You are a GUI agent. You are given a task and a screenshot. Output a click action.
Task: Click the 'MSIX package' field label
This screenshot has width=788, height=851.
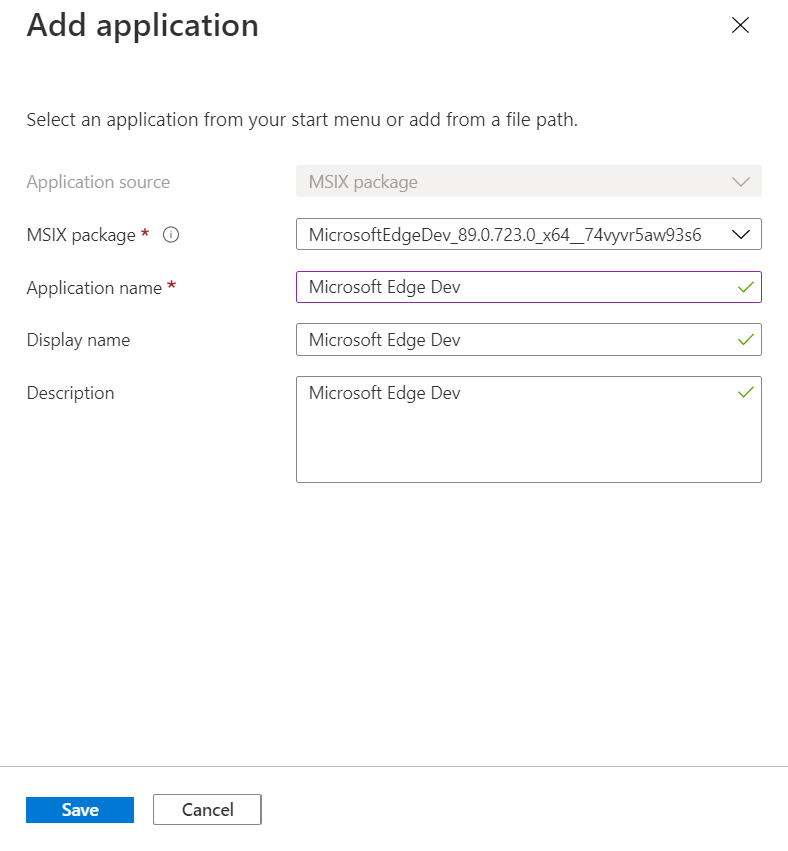(81, 235)
